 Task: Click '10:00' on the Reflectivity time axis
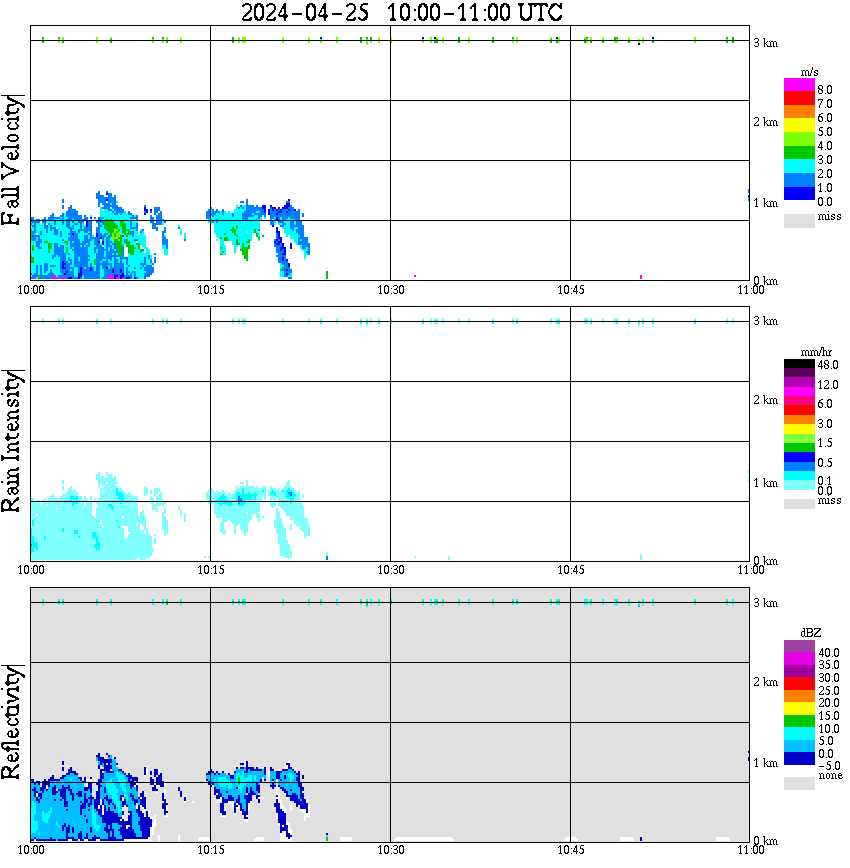tap(31, 850)
